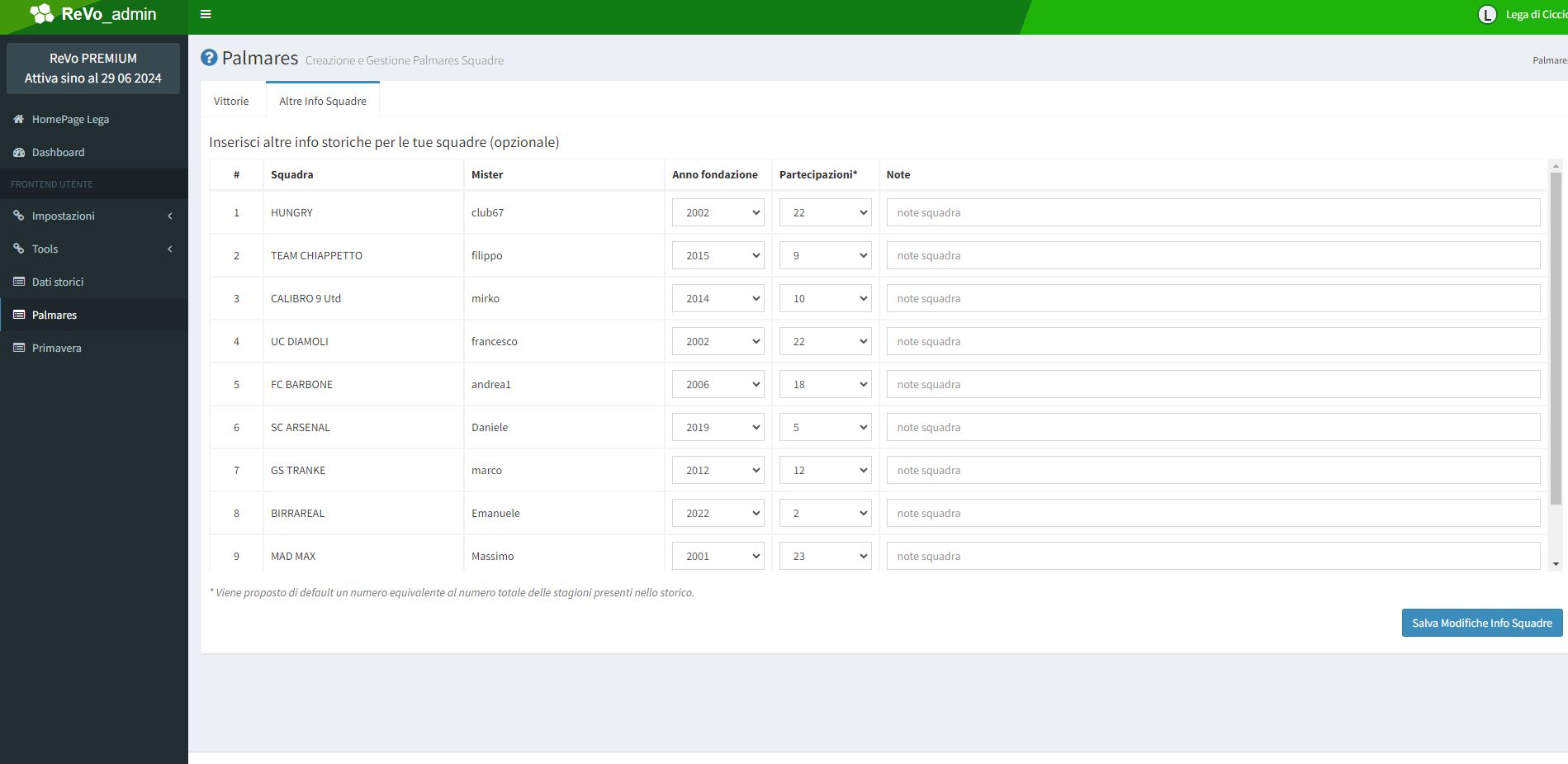Open Palmares in the sidebar menu

(x=54, y=315)
